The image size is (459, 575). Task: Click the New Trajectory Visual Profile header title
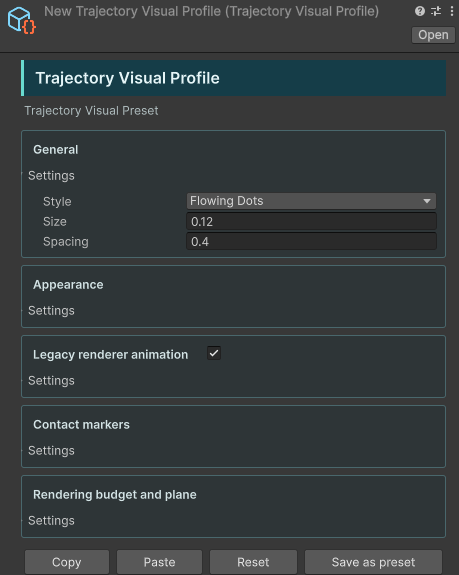pyautogui.click(x=212, y=11)
